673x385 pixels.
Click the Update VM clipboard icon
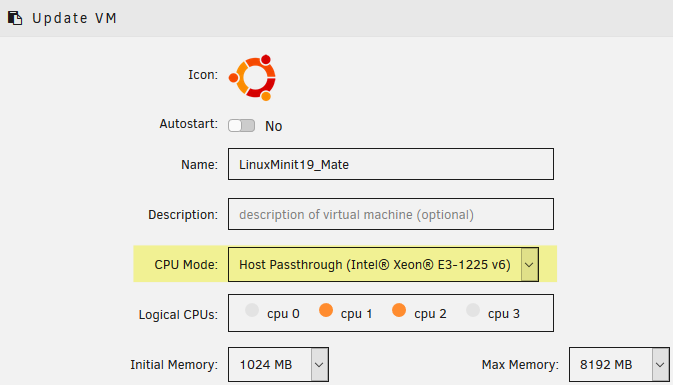tap(15, 18)
